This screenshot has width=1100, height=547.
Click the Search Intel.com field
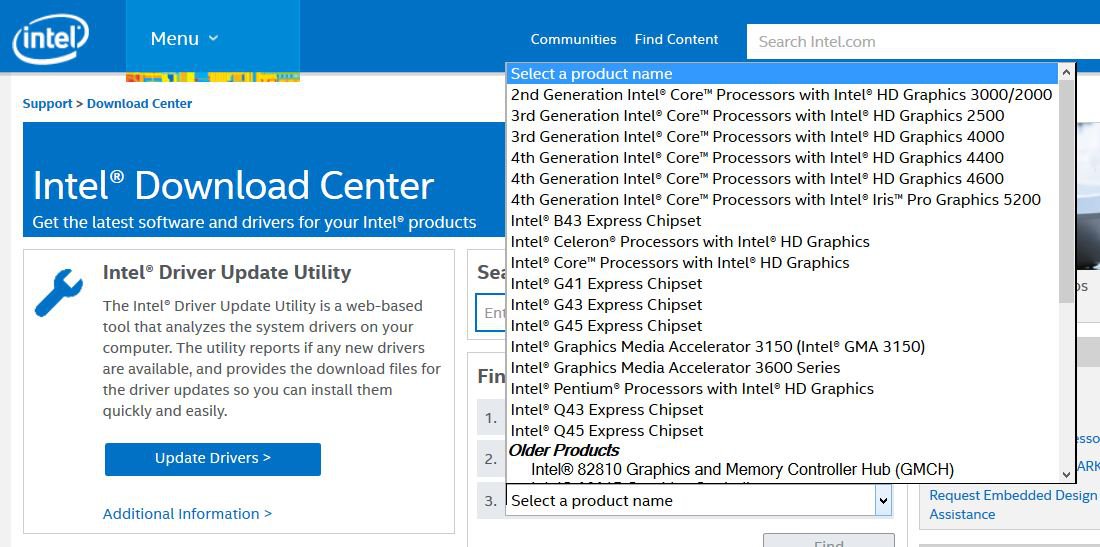(x=920, y=42)
